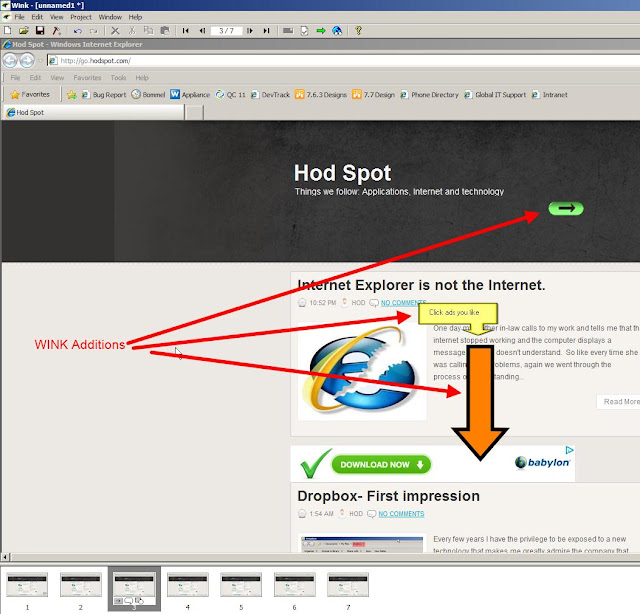Click the globe view output icon
The image size is (640, 614).
pos(337,31)
